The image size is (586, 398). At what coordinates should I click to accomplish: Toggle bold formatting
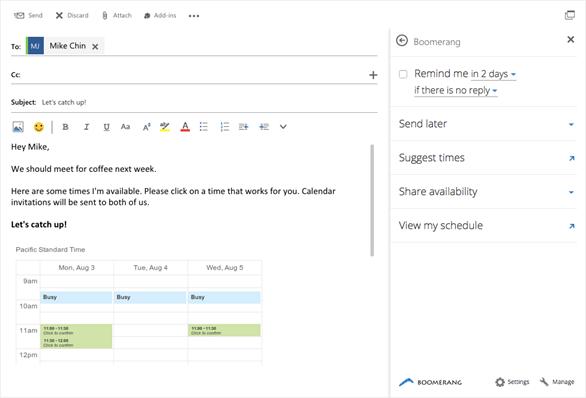65,127
